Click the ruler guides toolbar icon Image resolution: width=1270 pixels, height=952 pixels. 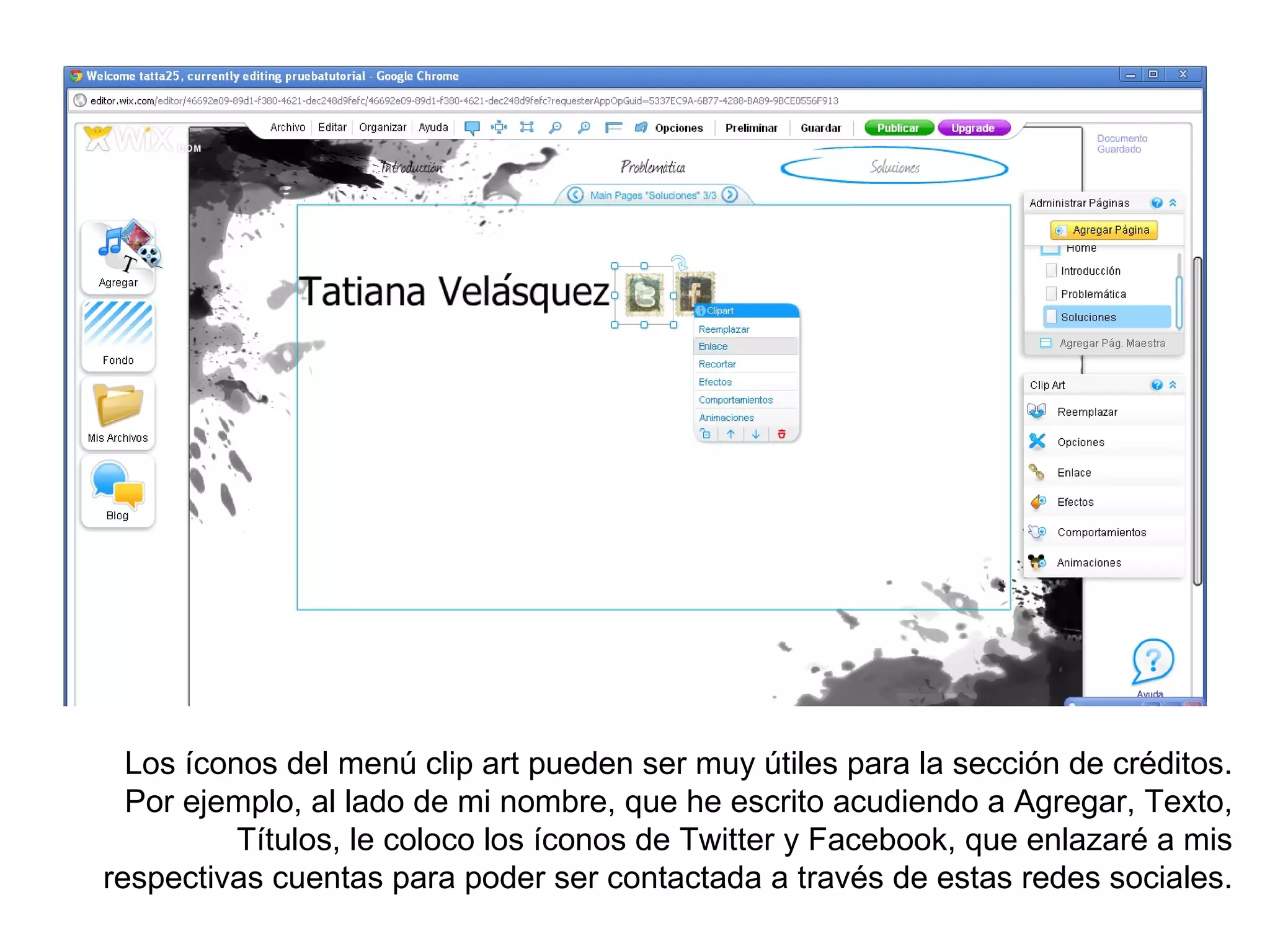point(613,128)
